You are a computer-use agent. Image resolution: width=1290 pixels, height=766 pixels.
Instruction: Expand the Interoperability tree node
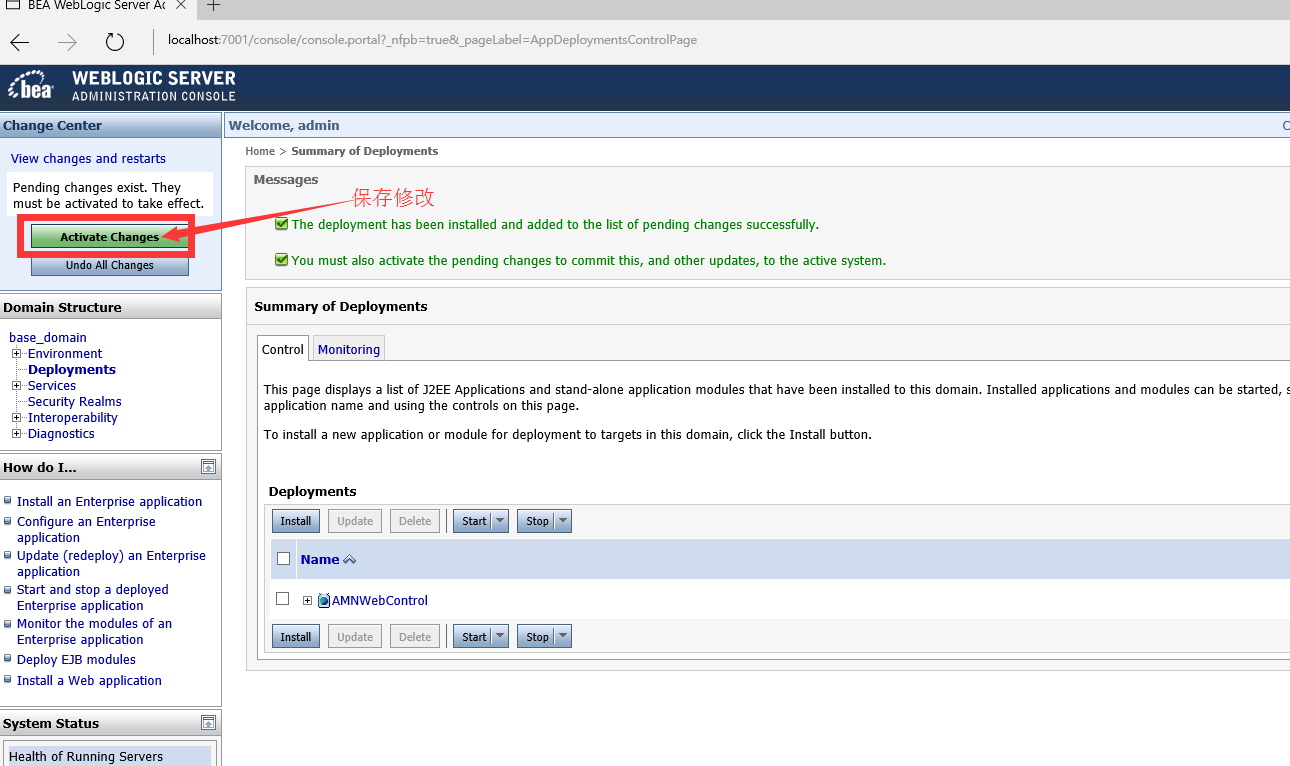pos(16,418)
